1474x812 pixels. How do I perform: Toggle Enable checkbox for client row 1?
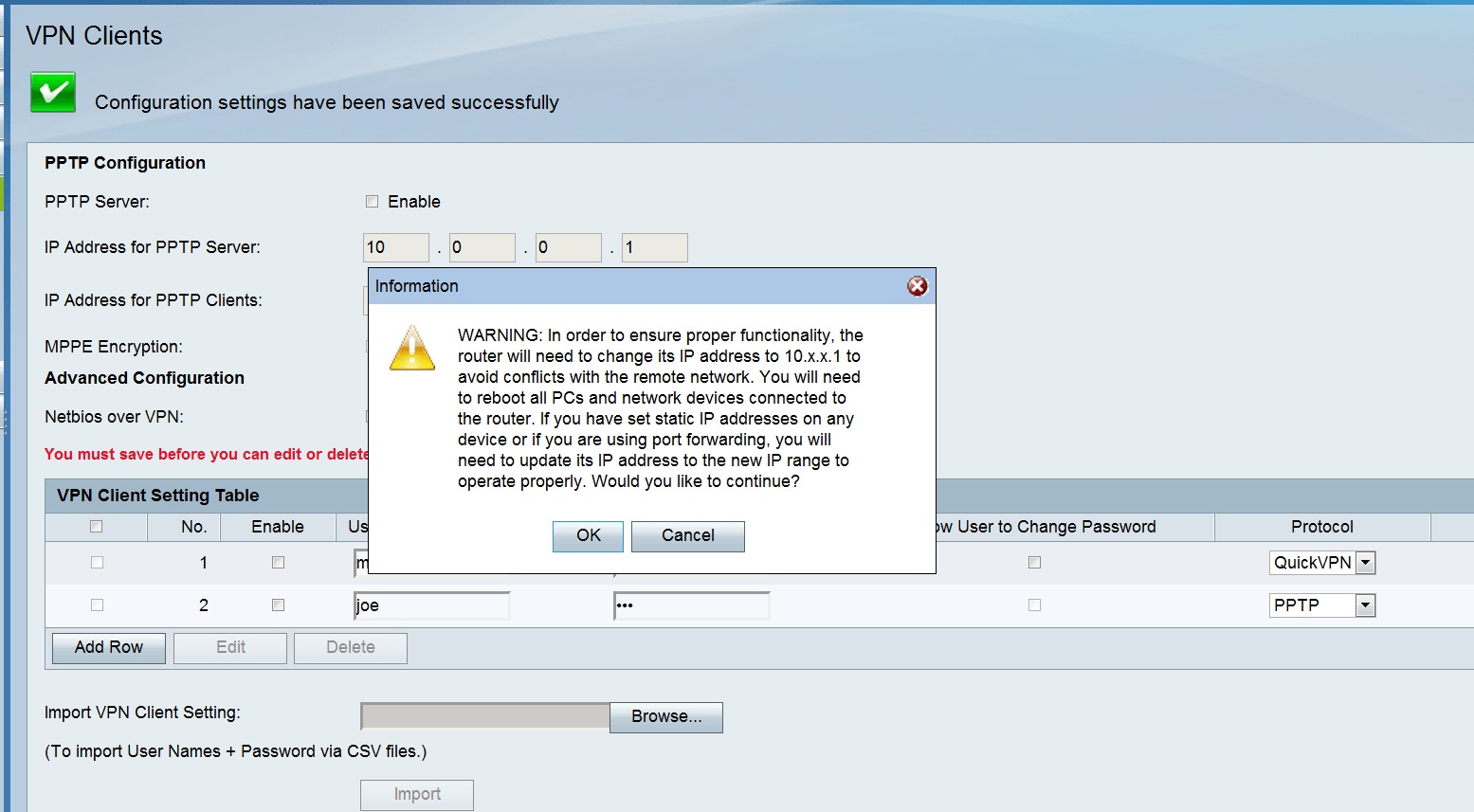click(x=278, y=563)
